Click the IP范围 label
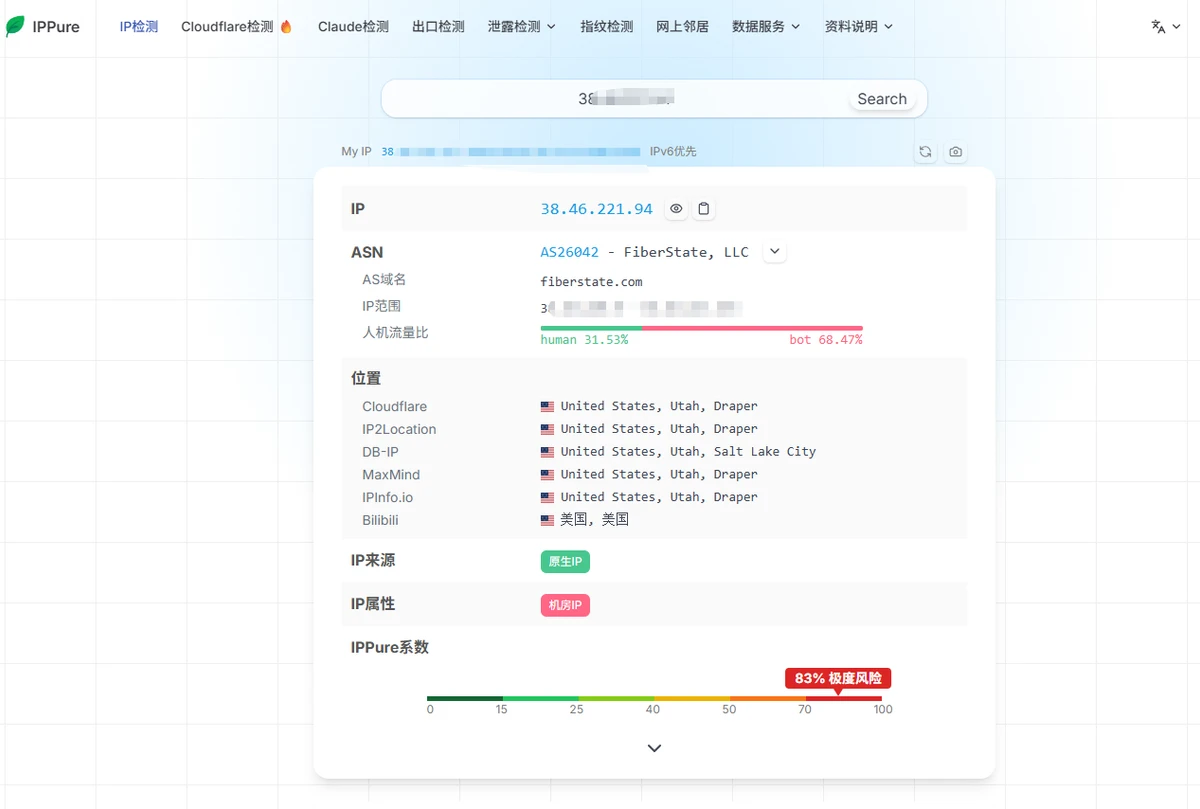 coord(381,306)
